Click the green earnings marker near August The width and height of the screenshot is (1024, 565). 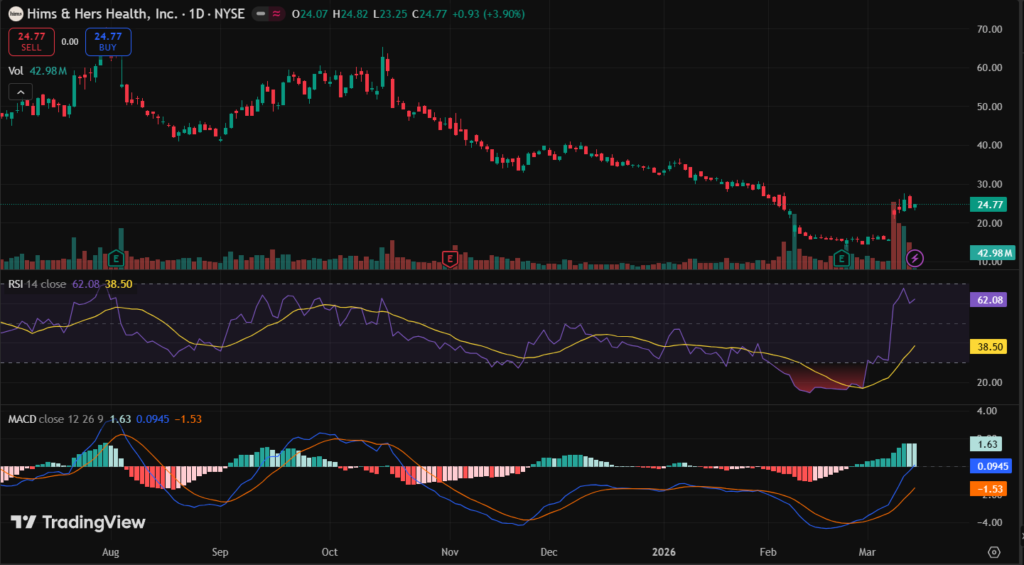pyautogui.click(x=119, y=259)
